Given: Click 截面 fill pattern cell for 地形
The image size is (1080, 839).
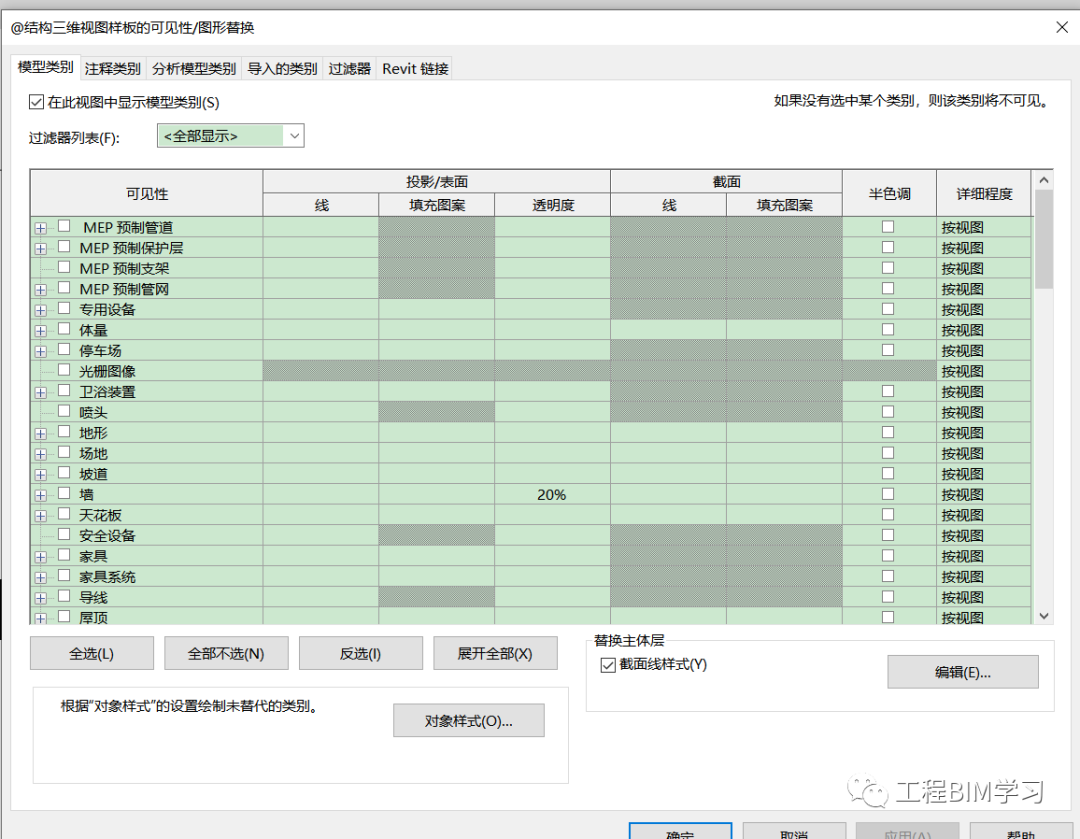Looking at the screenshot, I should coord(784,433).
